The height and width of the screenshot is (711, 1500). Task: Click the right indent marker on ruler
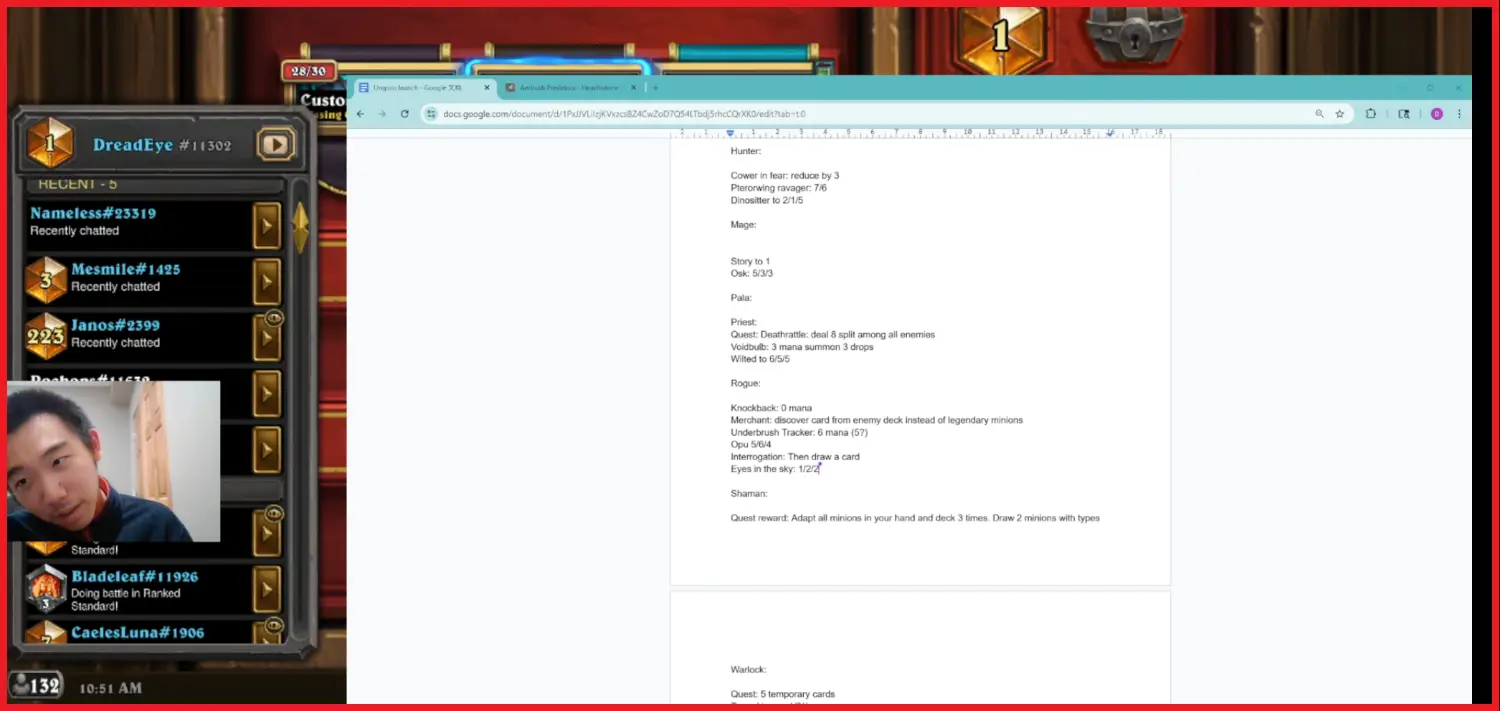click(x=1110, y=133)
